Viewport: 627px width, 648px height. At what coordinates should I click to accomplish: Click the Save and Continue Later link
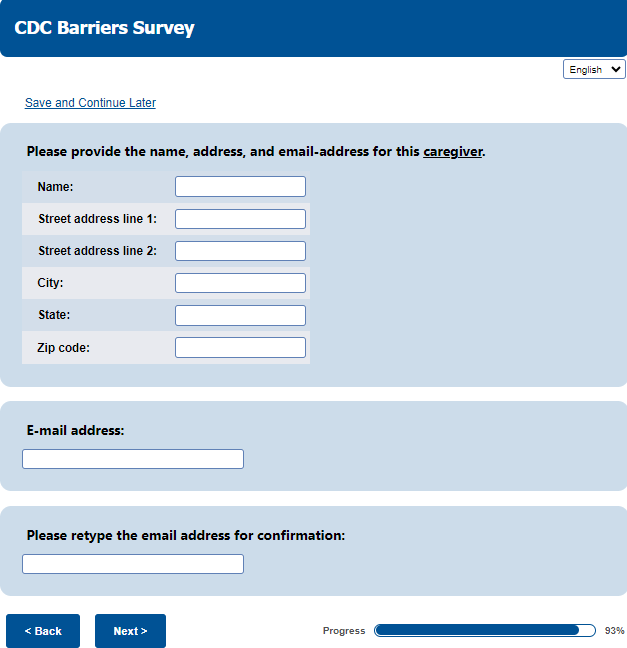(90, 103)
